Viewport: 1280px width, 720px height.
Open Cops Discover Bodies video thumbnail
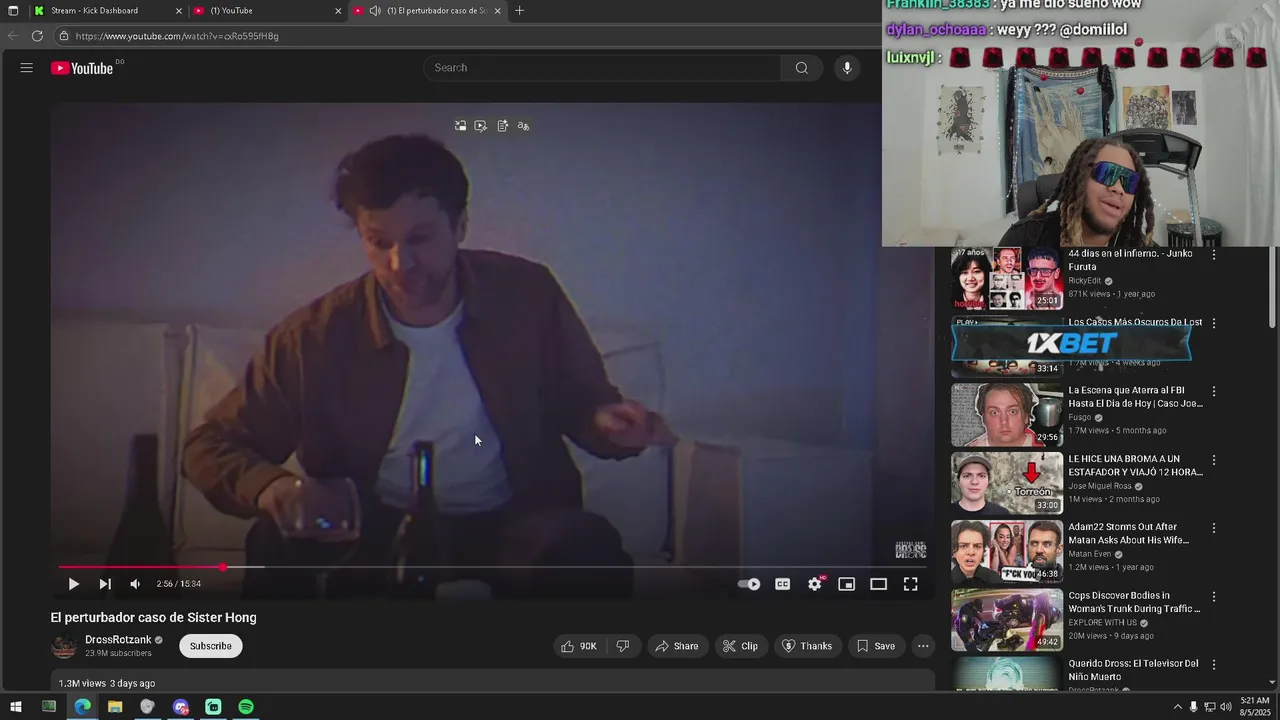tap(1007, 620)
